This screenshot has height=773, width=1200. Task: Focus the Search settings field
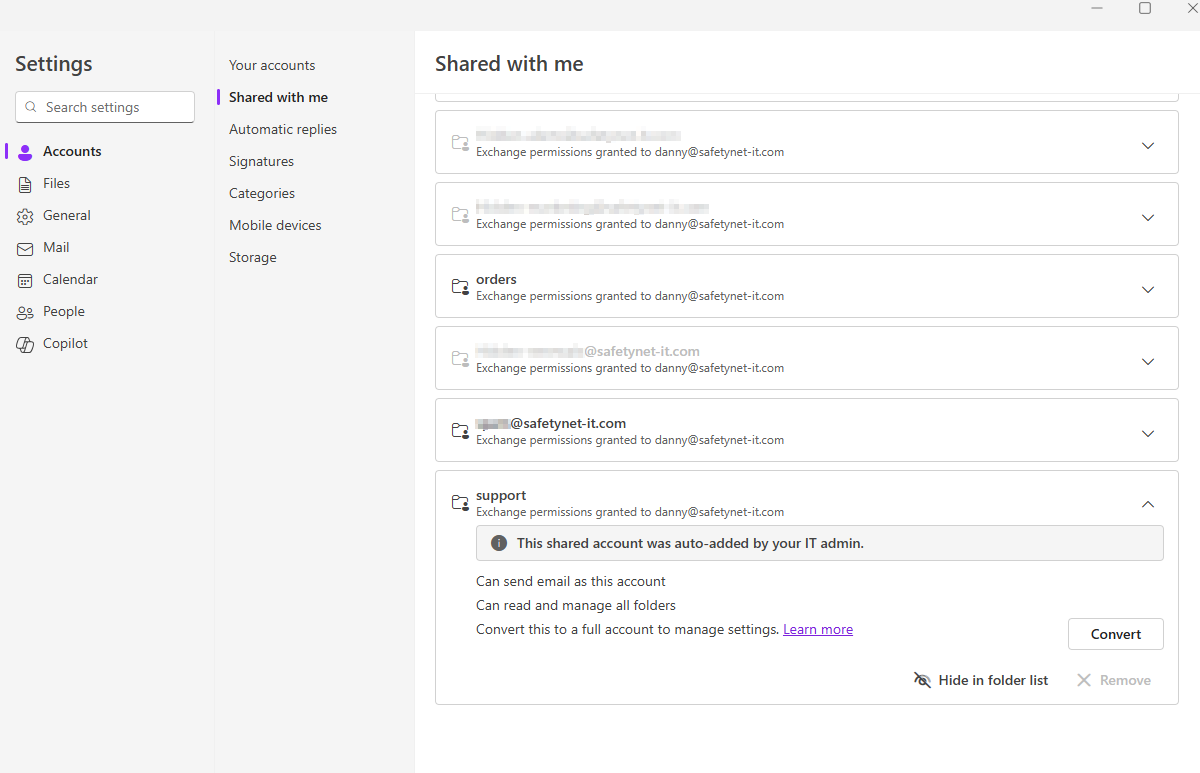pos(105,107)
